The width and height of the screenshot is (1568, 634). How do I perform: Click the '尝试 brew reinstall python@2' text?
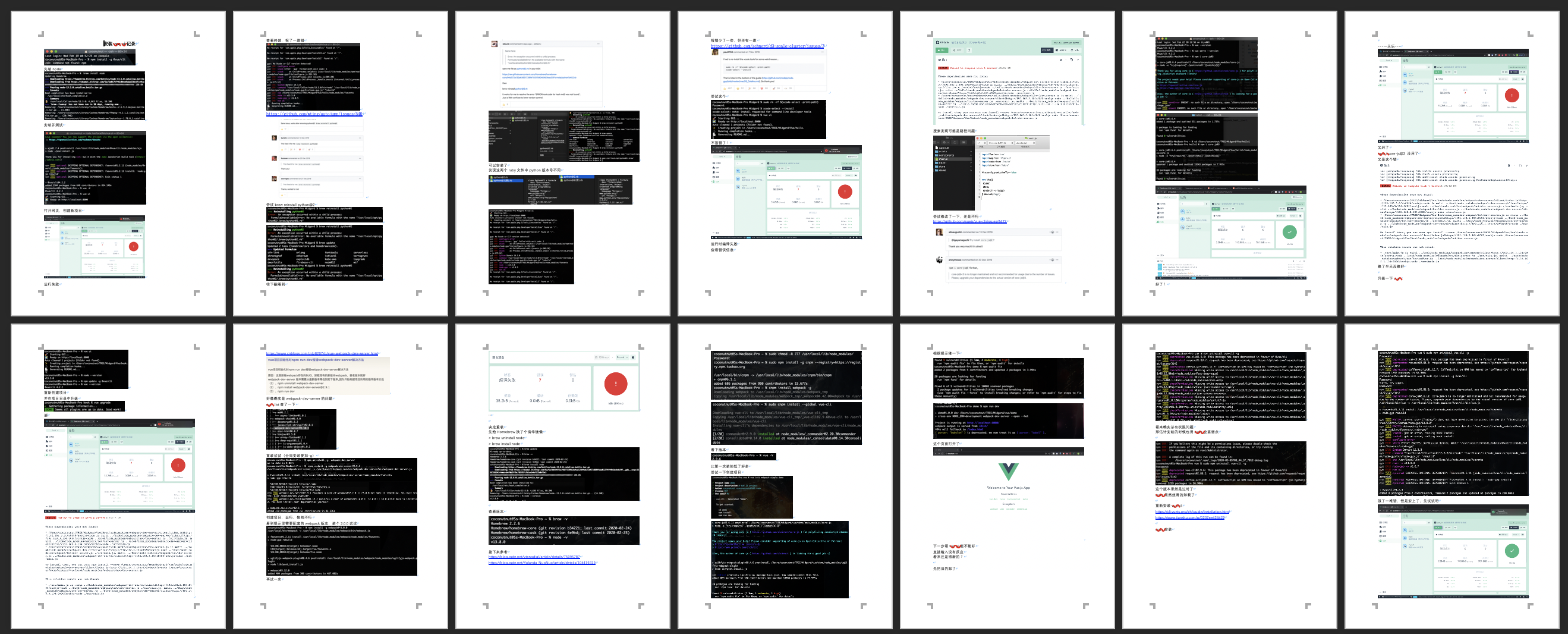291,205
